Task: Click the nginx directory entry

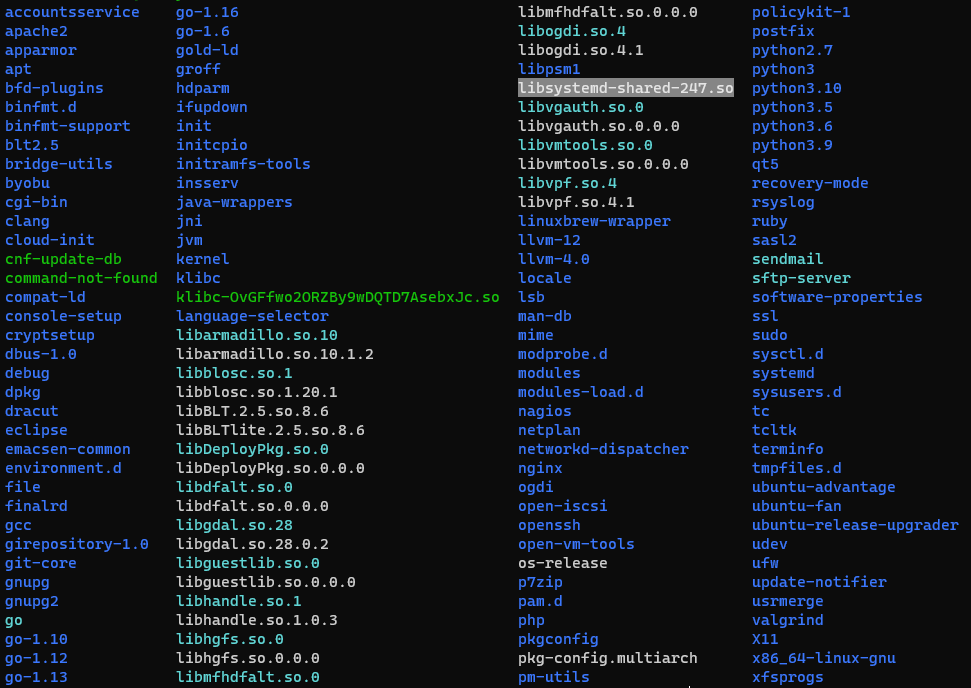Action: tap(540, 468)
